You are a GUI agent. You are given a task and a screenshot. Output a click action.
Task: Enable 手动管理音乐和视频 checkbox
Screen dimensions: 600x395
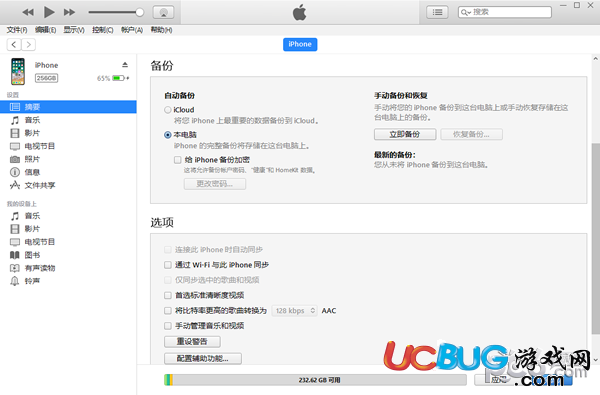(x=168, y=326)
